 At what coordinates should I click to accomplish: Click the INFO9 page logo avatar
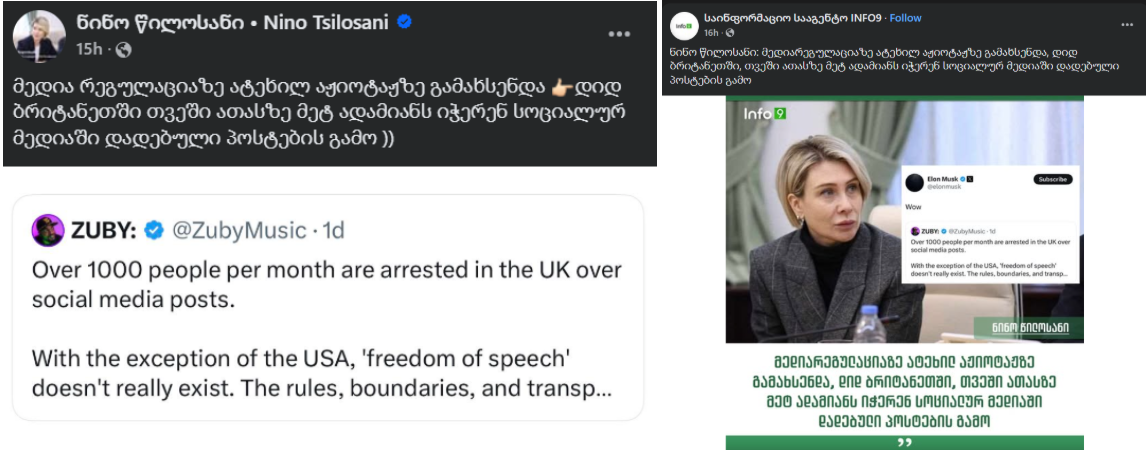pyautogui.click(x=684, y=25)
